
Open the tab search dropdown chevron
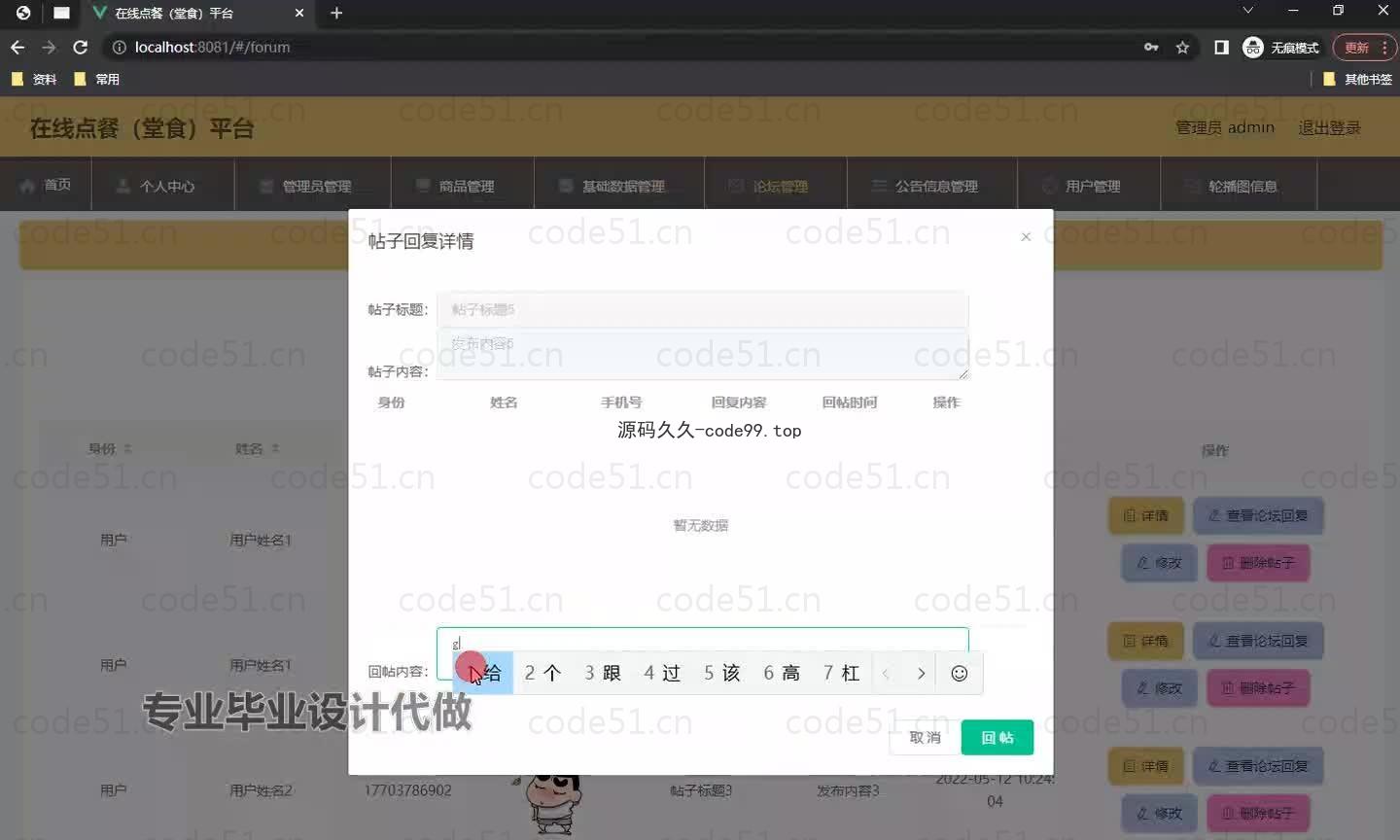click(x=1247, y=11)
